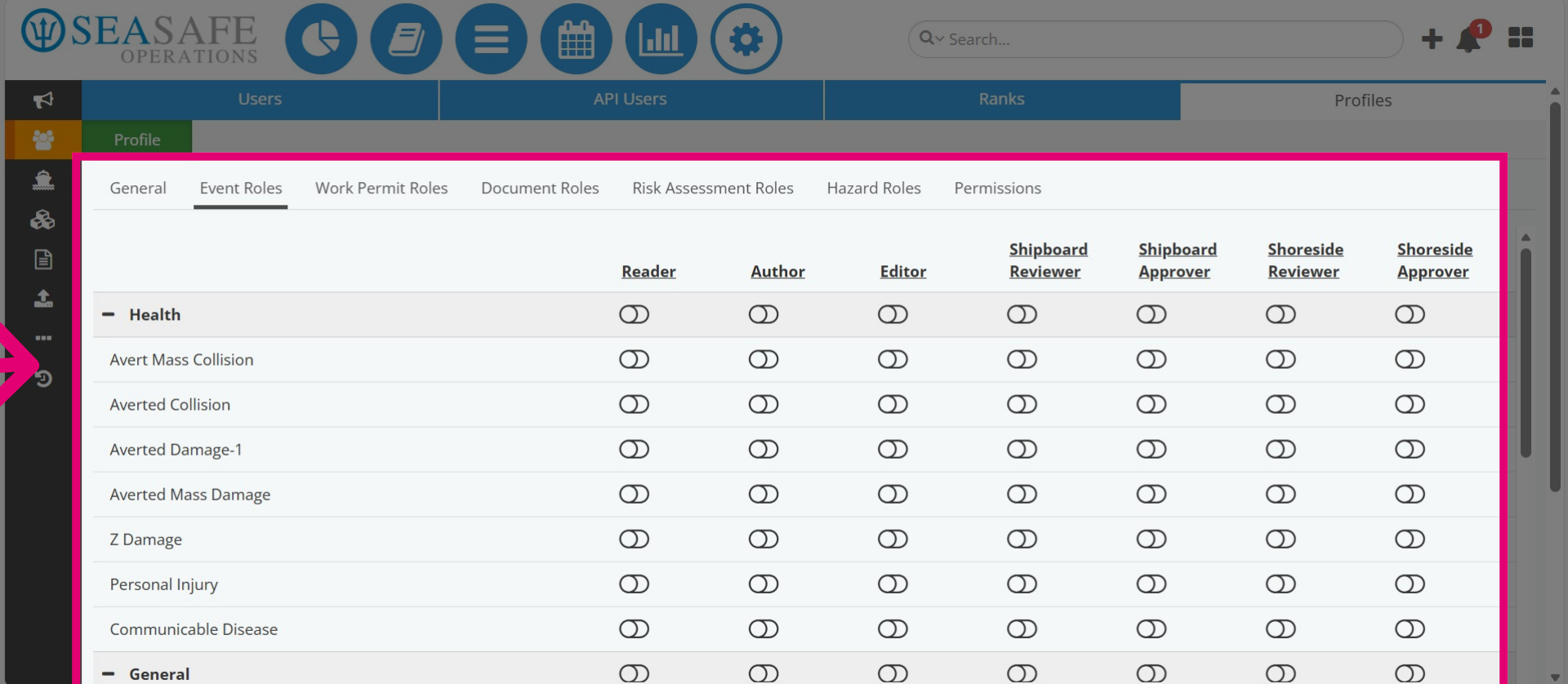This screenshot has height=684, width=1568.
Task: Collapse the General group
Action: [x=108, y=674]
